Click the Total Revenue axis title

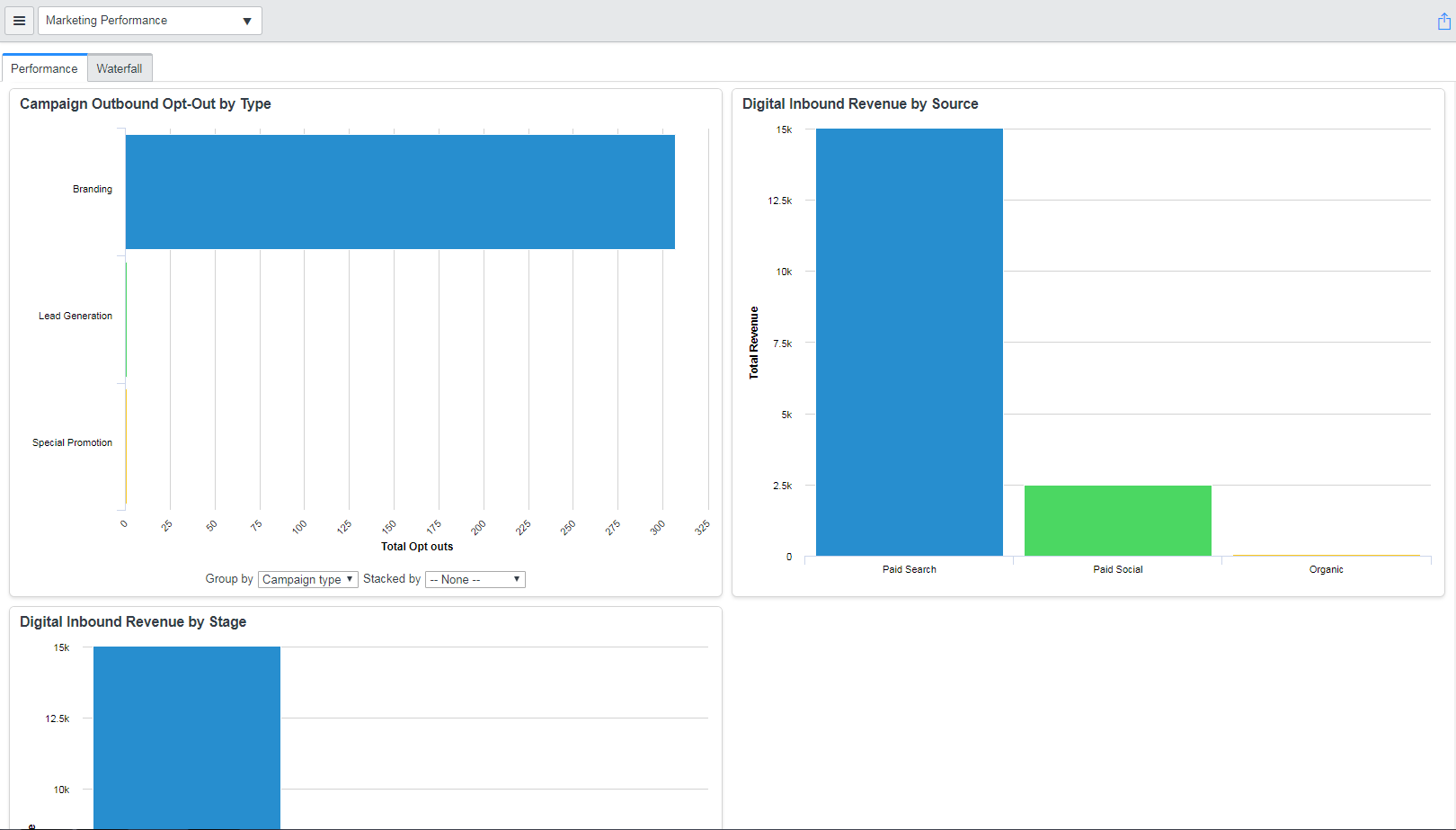click(754, 343)
